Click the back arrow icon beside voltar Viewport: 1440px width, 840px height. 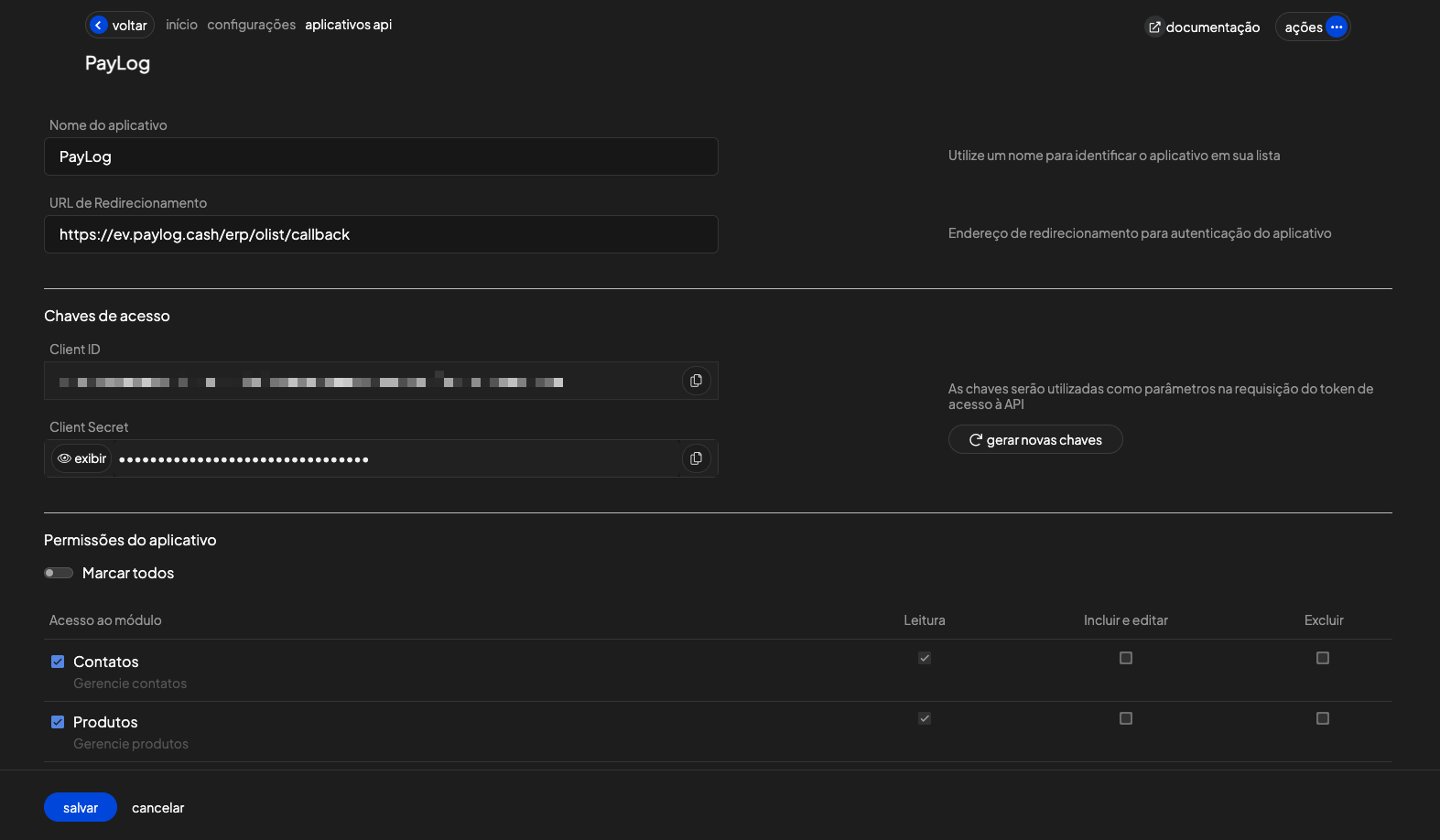click(x=99, y=26)
